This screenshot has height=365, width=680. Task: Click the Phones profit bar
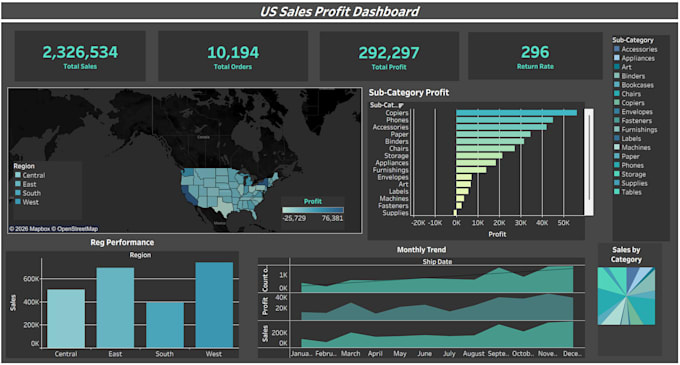point(504,120)
